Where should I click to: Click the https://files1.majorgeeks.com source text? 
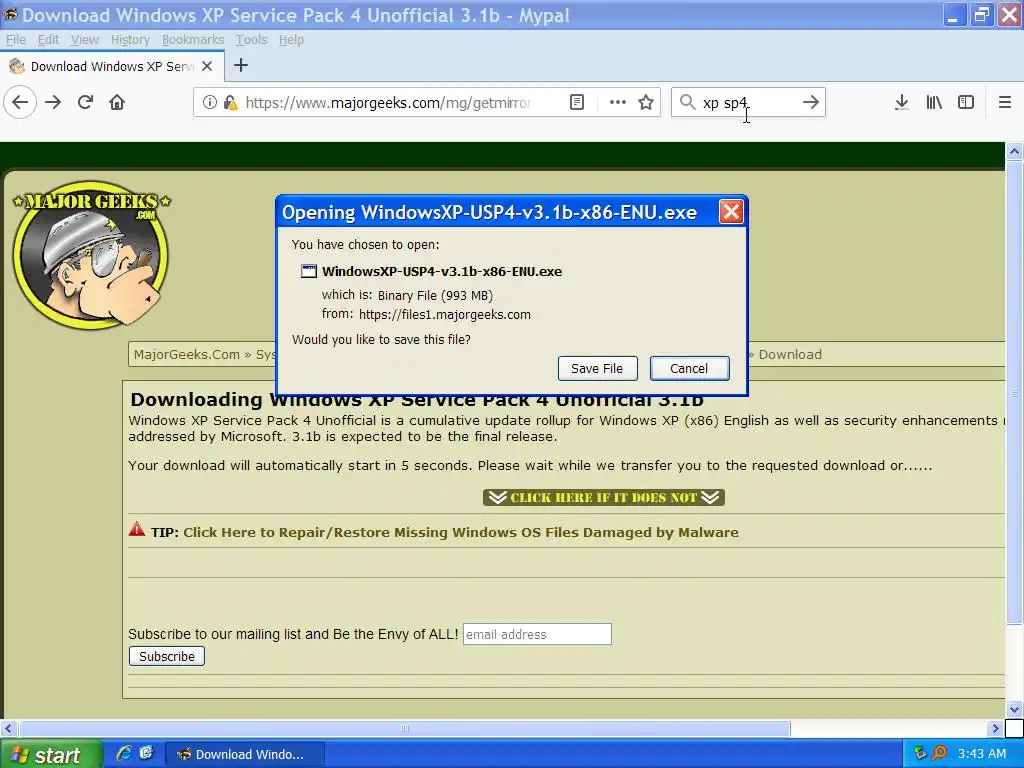tap(445, 315)
